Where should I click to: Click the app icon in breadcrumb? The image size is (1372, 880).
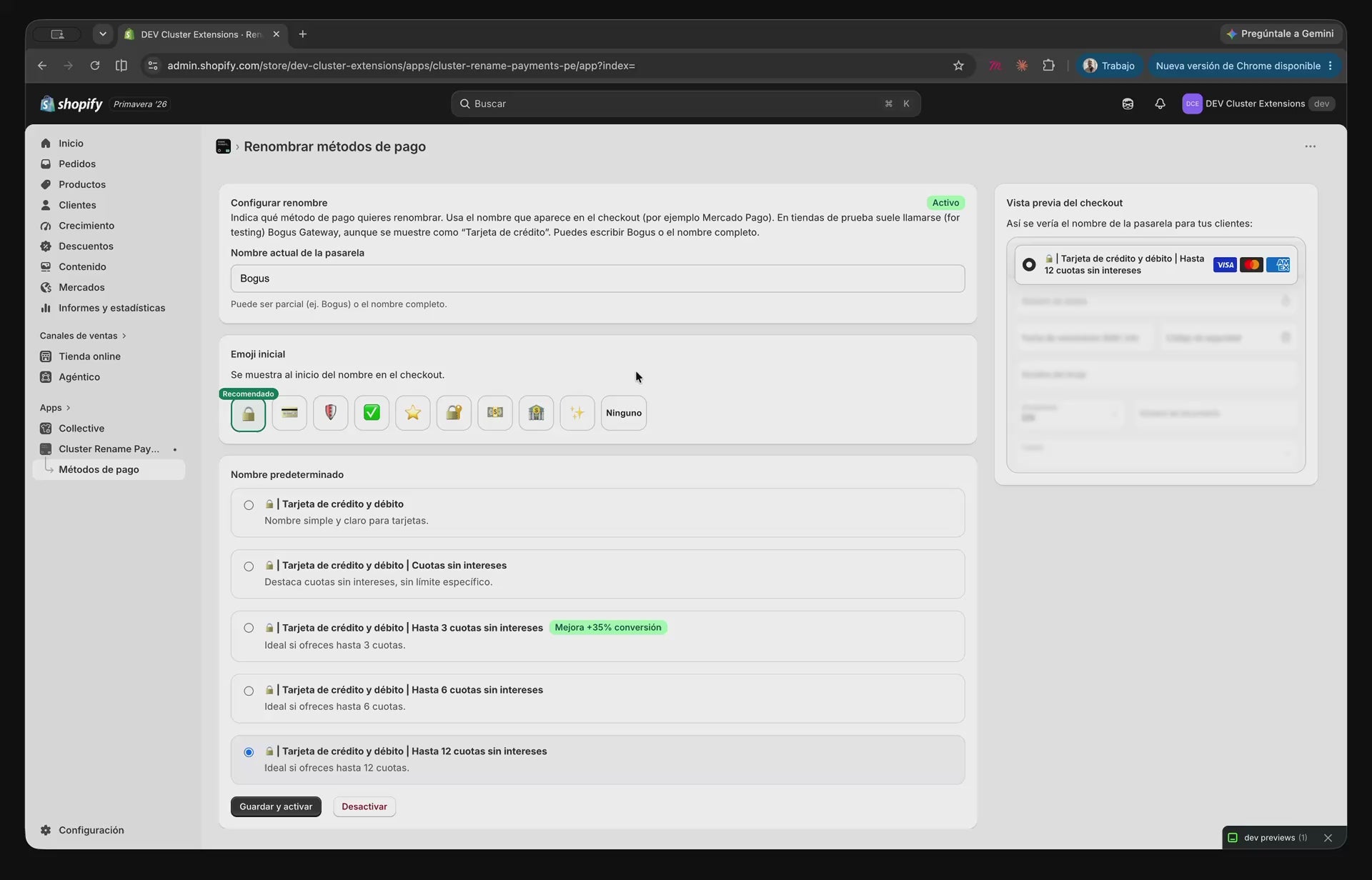(223, 146)
